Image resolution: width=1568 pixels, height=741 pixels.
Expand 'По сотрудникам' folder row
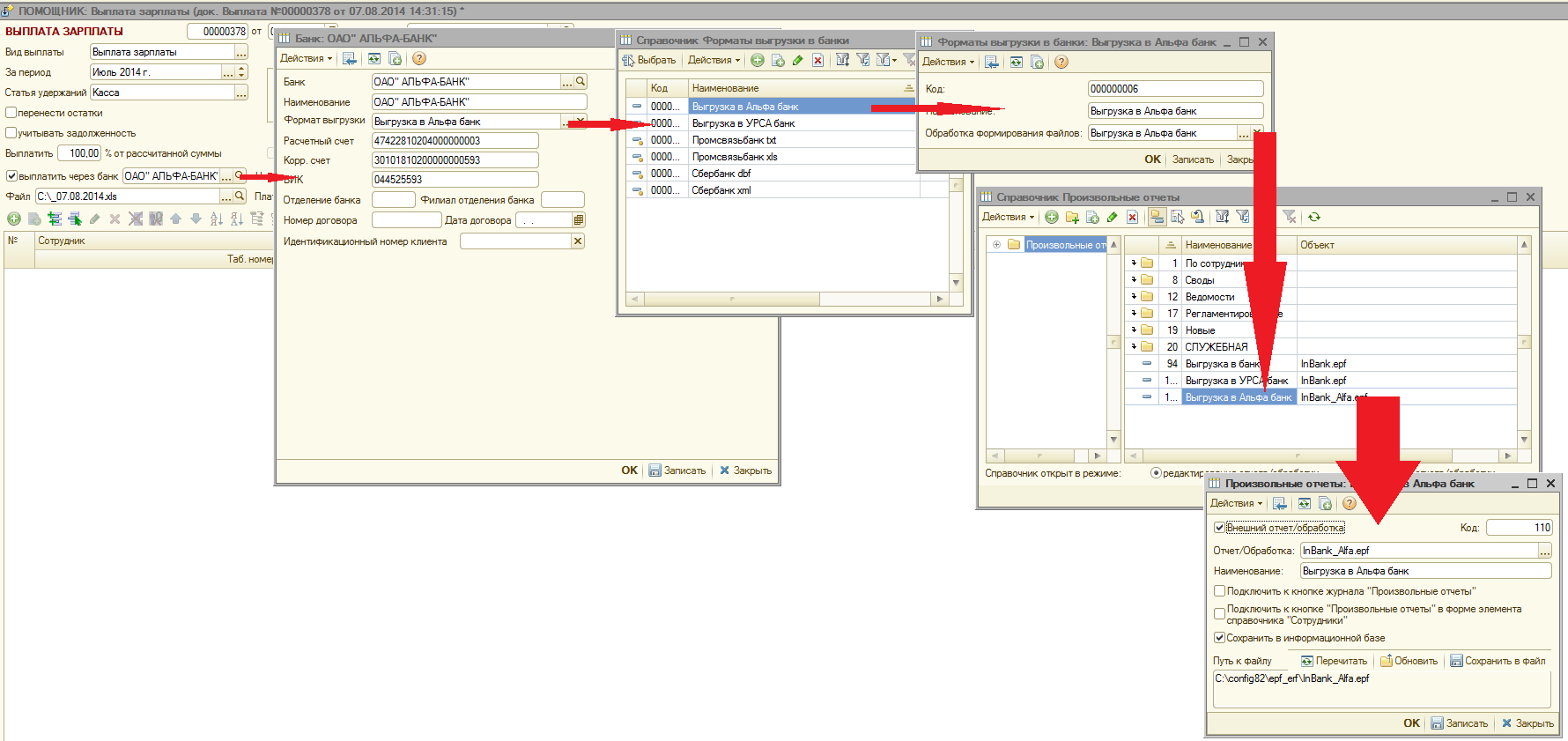(1134, 263)
